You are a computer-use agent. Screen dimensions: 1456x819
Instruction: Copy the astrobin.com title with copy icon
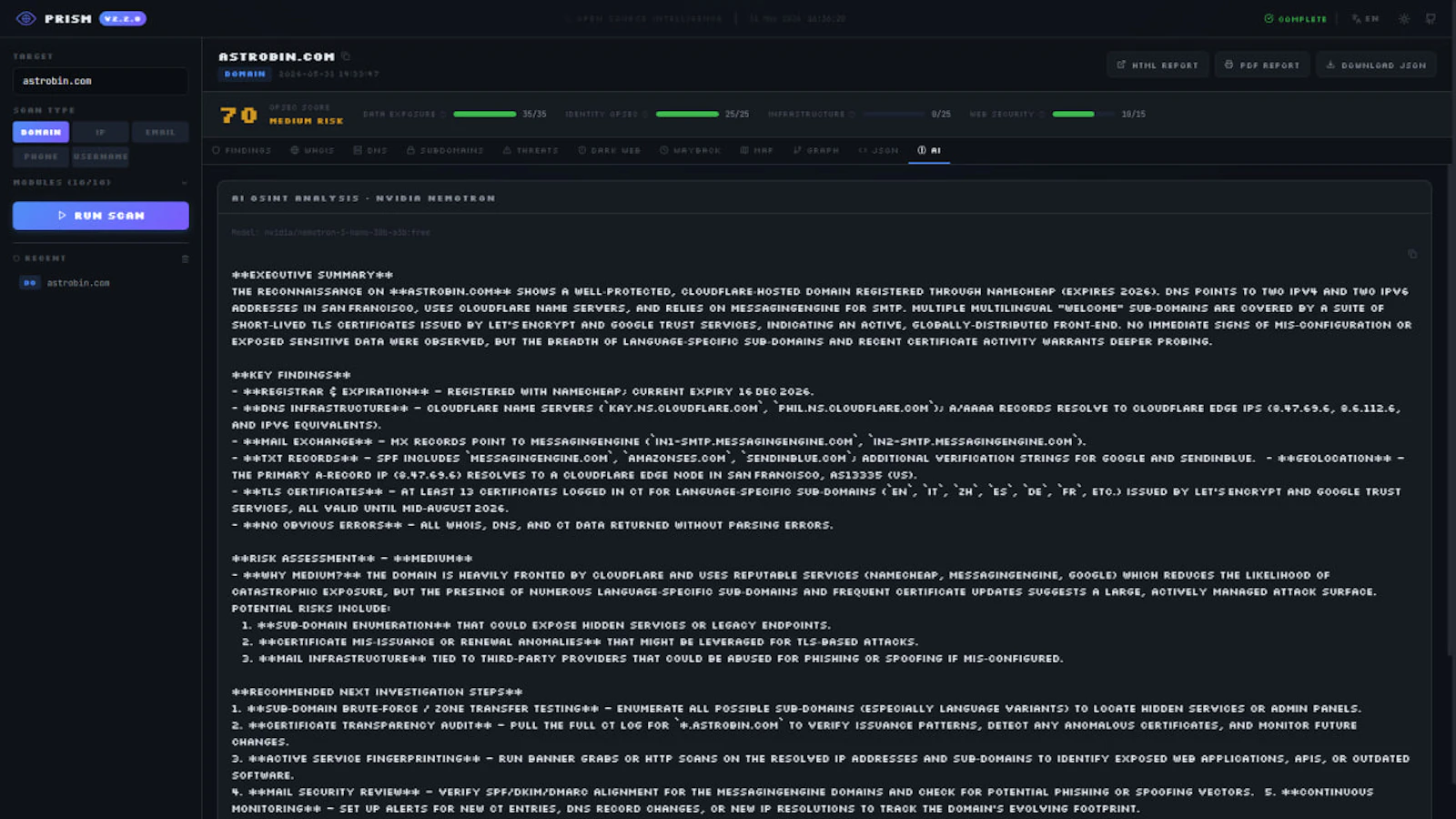(346, 56)
